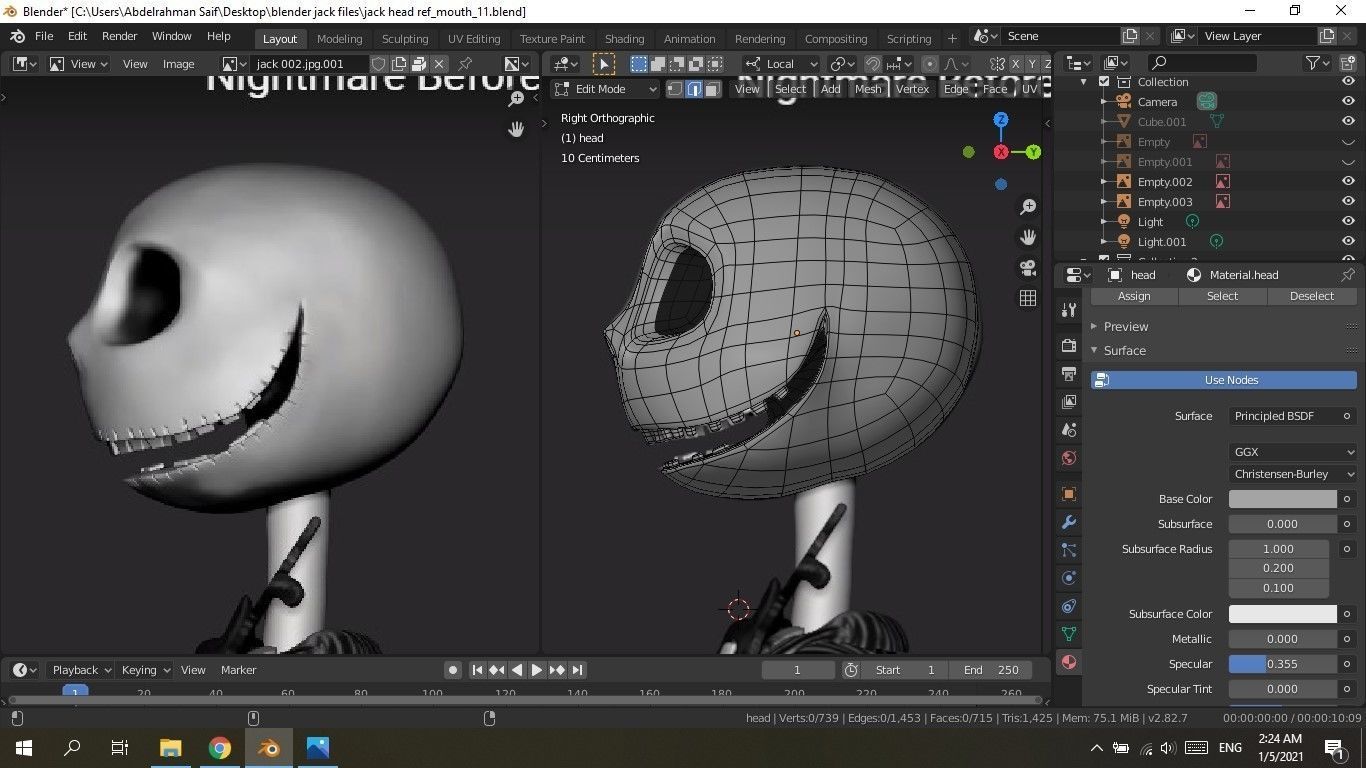Viewport: 1366px width, 768px height.
Task: Open the Mesh menu in viewport
Action: click(x=868, y=89)
